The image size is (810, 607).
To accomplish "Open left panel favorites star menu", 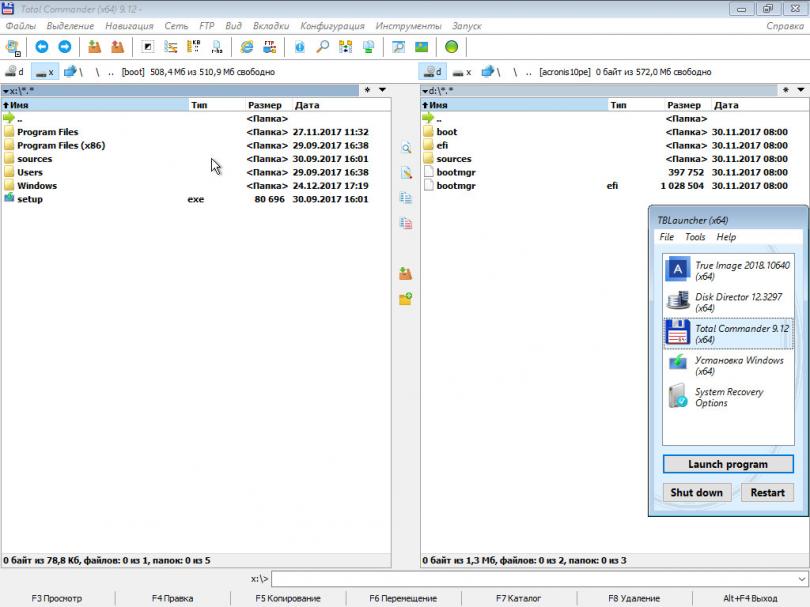I will [x=367, y=90].
